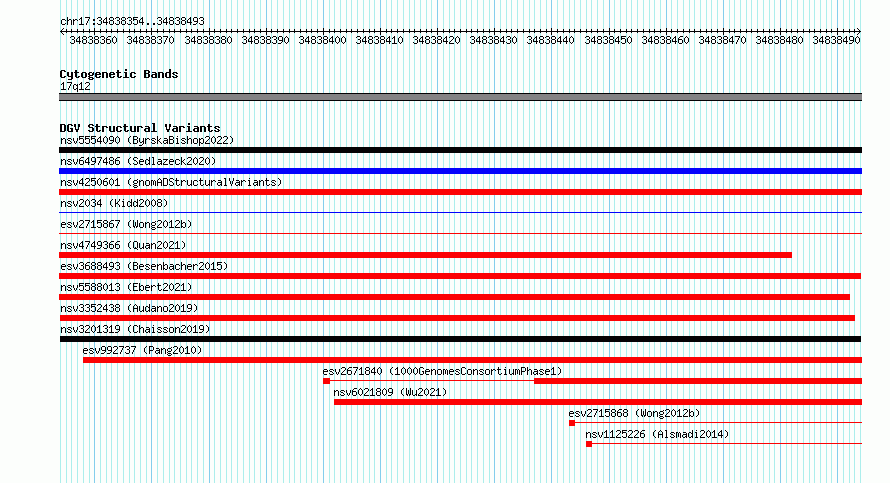Click ruler position 34838370
This screenshot has width=890, height=483.
coord(150,40)
